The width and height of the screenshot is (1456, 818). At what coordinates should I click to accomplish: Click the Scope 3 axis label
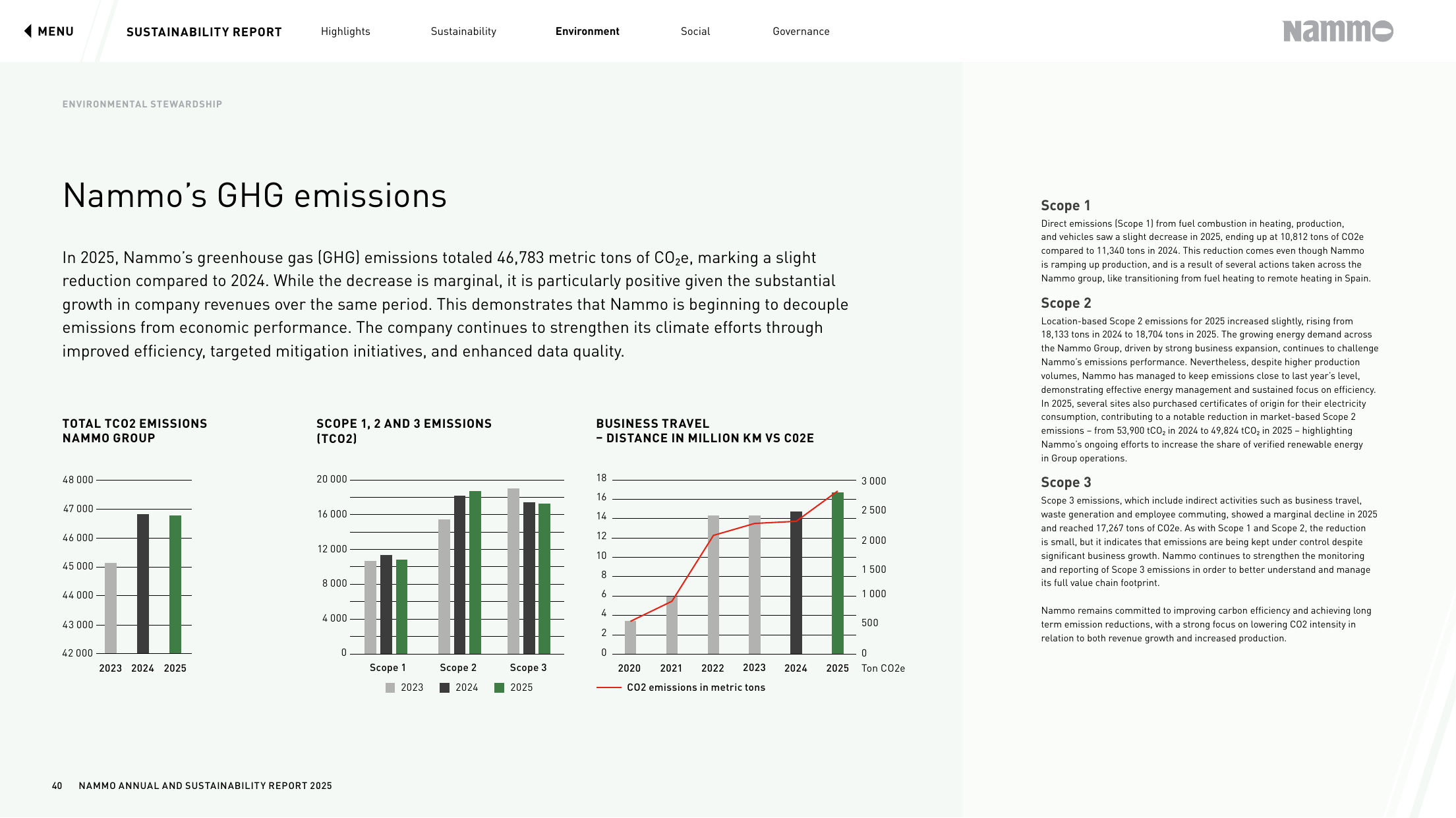coord(529,668)
